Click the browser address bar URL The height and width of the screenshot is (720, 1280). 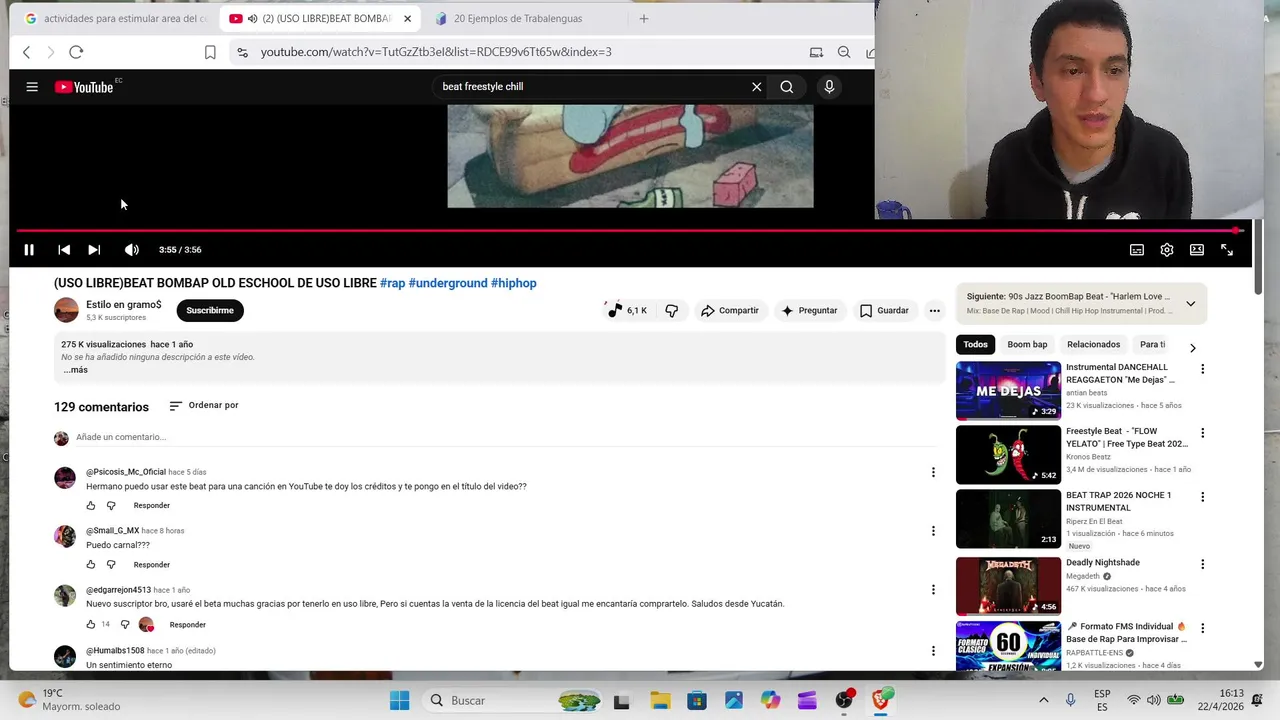(x=436, y=52)
